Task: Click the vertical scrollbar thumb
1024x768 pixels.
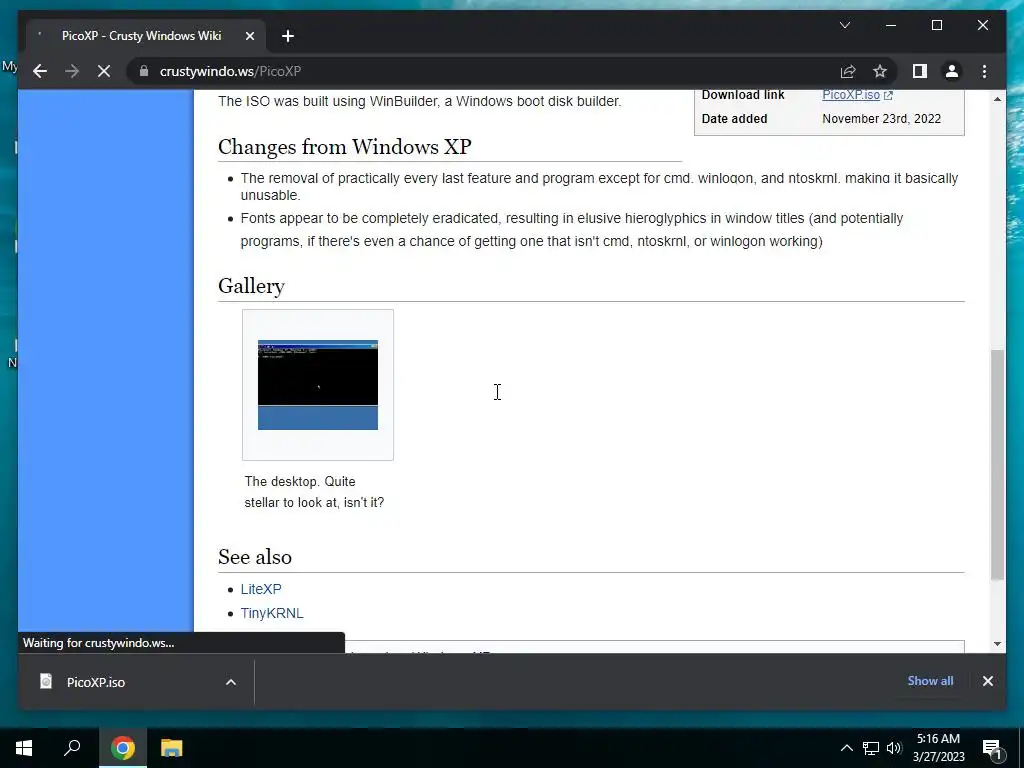Action: (997, 464)
